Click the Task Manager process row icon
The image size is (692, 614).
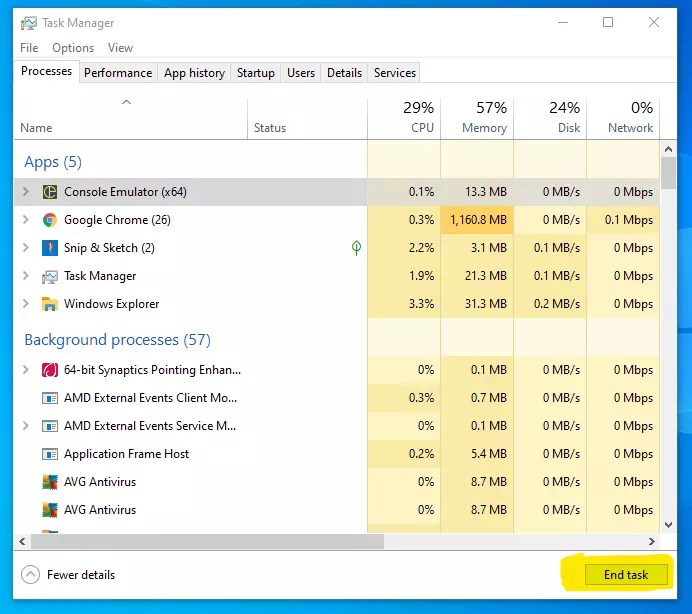point(50,276)
